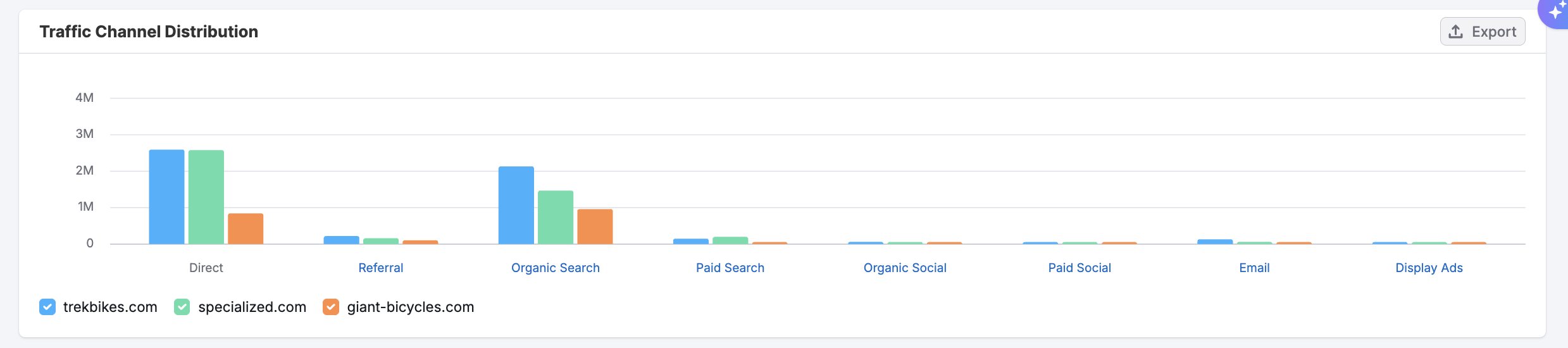Click orange giant-bicycles Direct bar

[x=246, y=228]
